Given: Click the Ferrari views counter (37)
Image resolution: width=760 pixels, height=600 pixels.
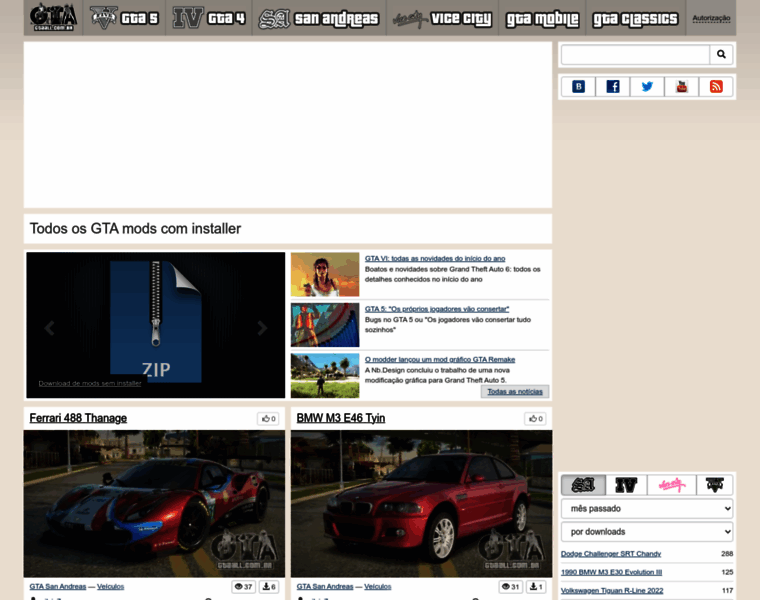Looking at the screenshot, I should click(244, 586).
